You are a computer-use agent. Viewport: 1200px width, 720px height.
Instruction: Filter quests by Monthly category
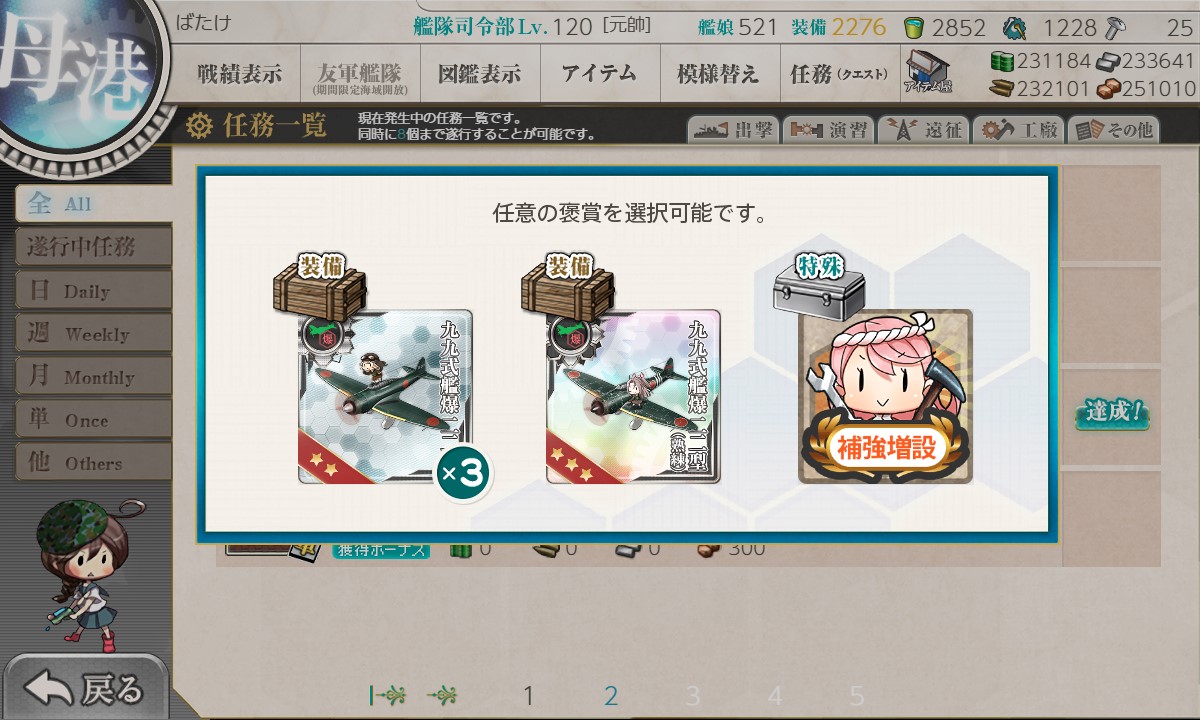tap(93, 377)
